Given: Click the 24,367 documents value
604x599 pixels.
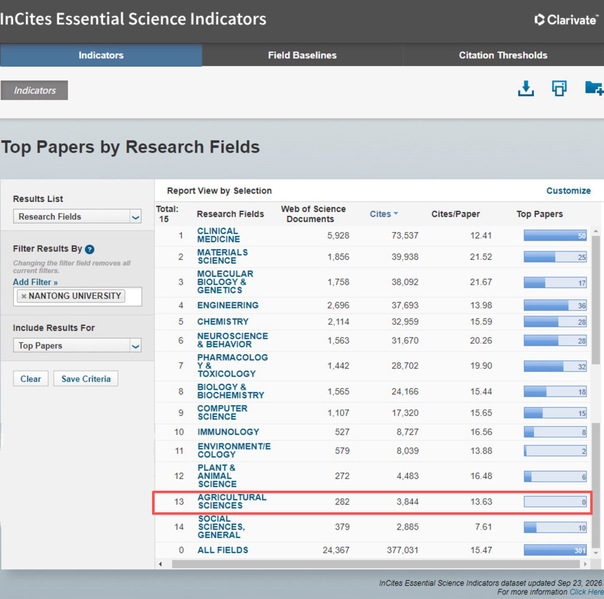Looking at the screenshot, I should point(336,550).
